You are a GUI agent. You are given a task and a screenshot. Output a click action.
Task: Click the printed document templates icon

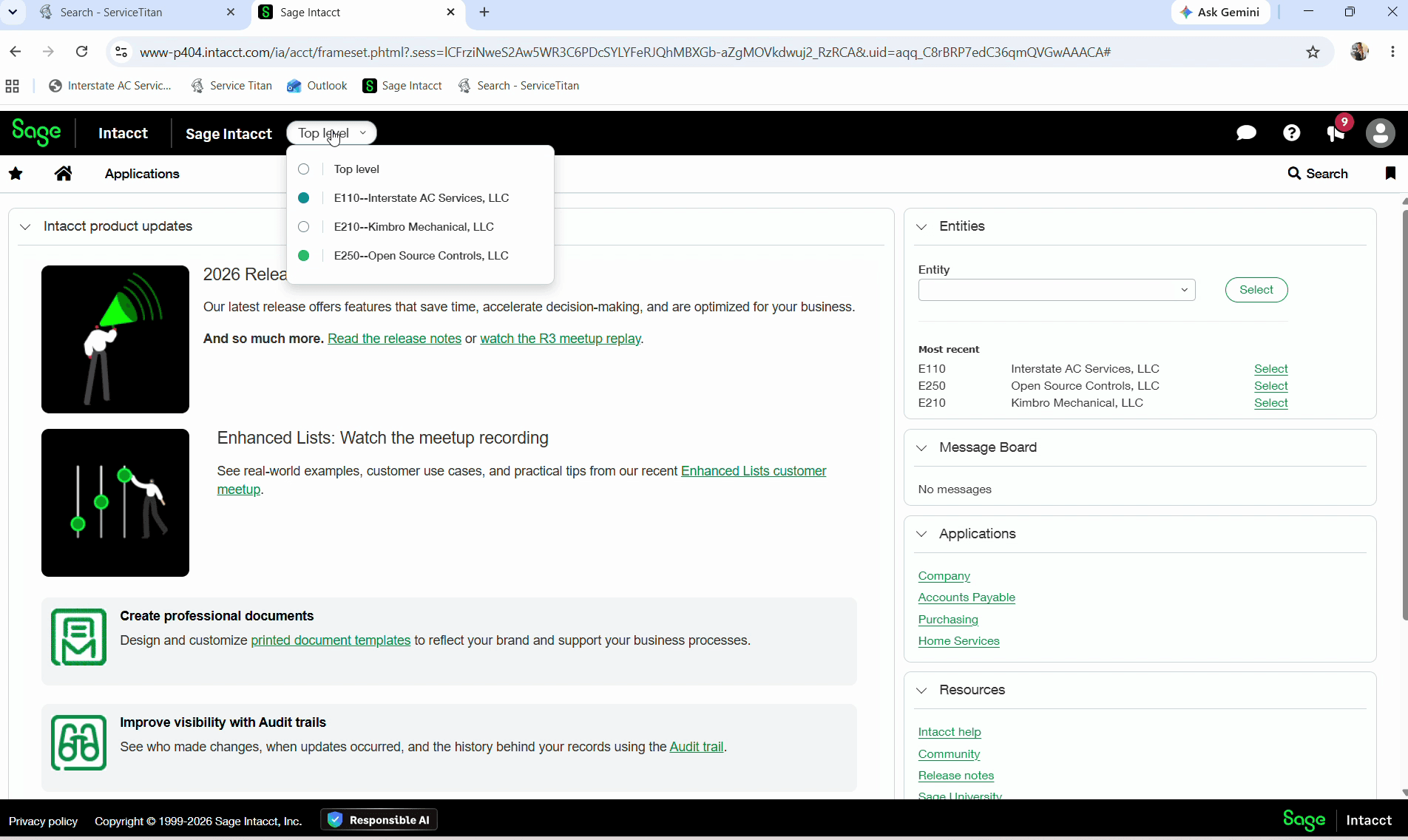(78, 637)
